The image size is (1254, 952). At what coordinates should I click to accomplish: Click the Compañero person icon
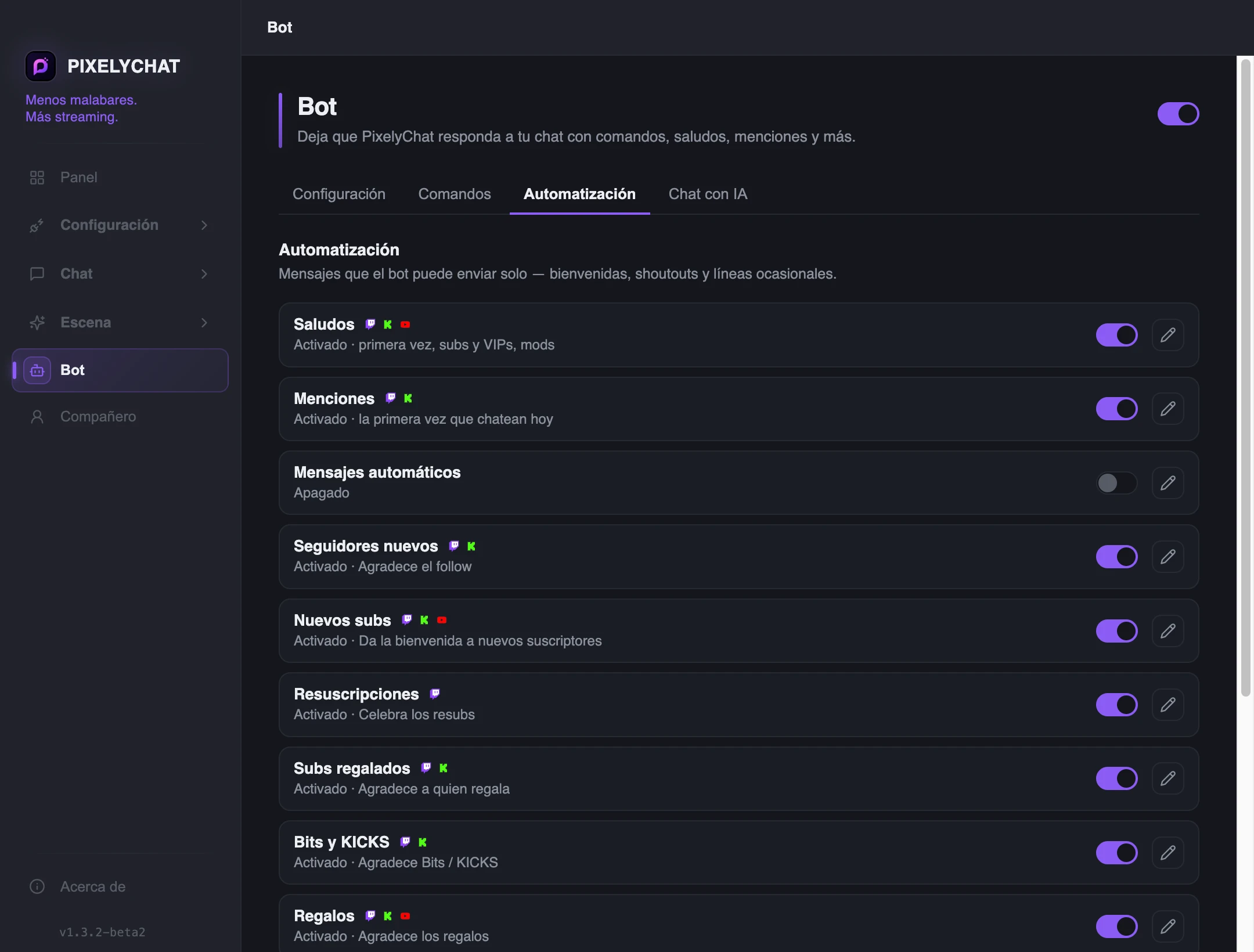[x=37, y=417]
